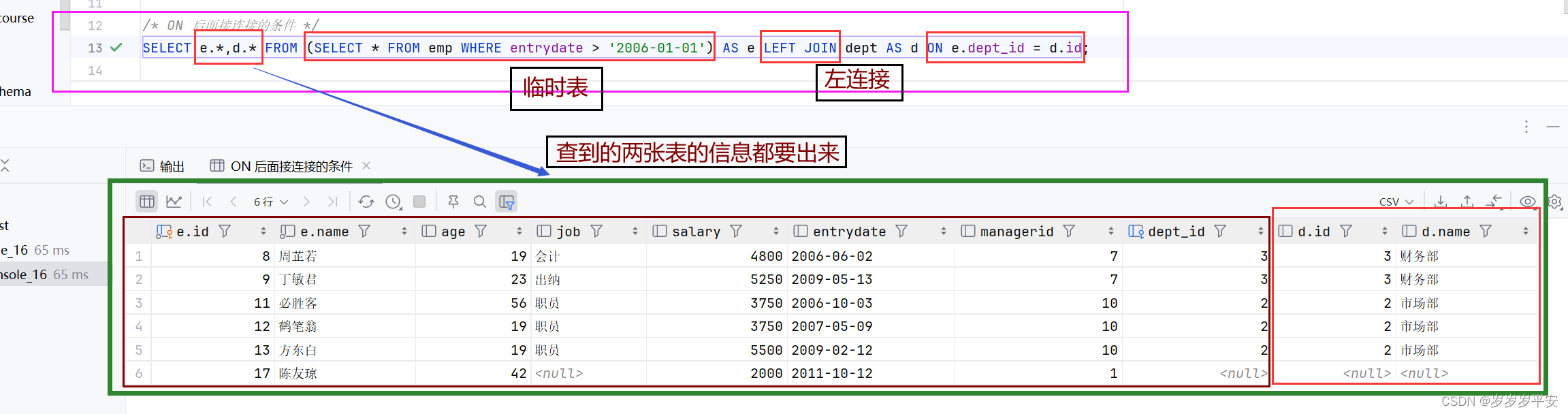This screenshot has width=1568, height=414.
Task: Click the compare data arrows icon
Action: pos(1494,202)
